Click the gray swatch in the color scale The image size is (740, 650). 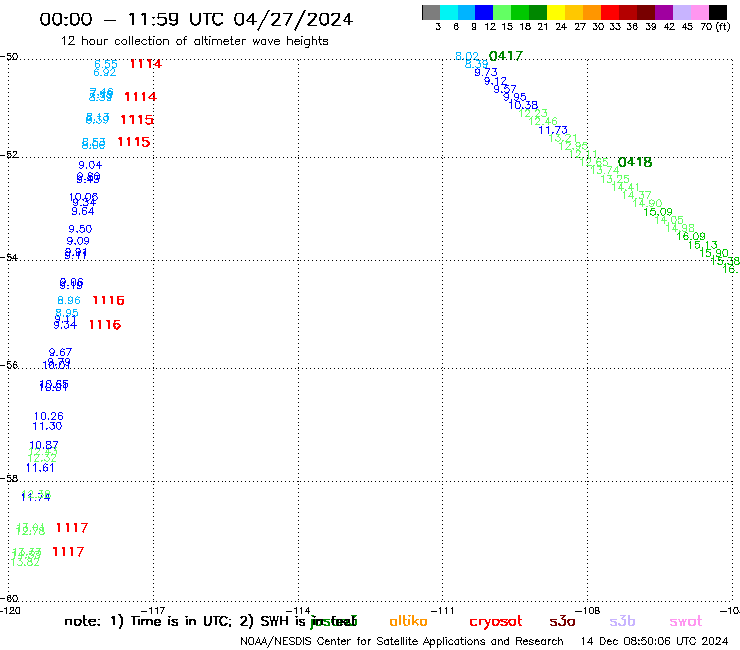pos(431,12)
